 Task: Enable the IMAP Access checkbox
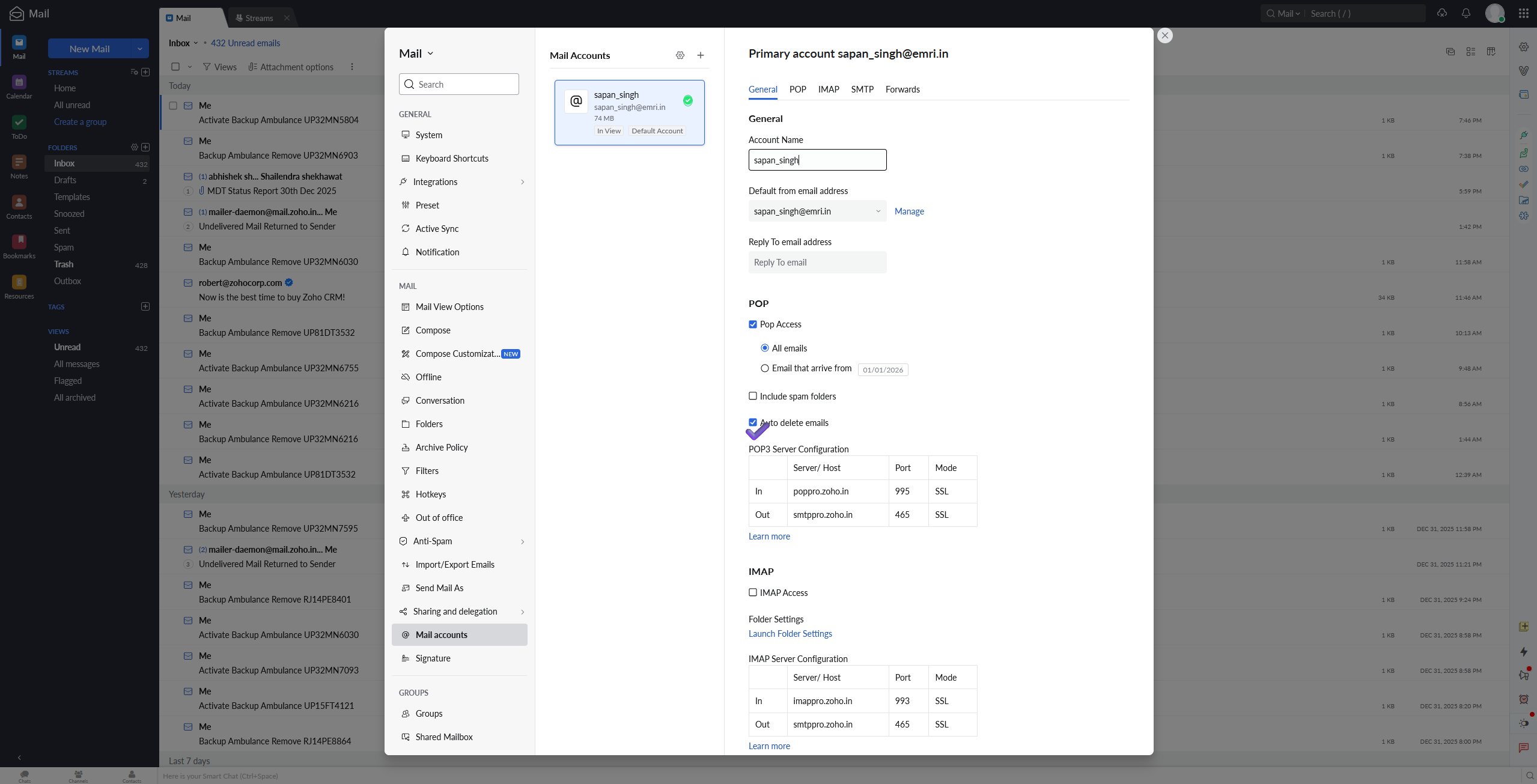[753, 592]
